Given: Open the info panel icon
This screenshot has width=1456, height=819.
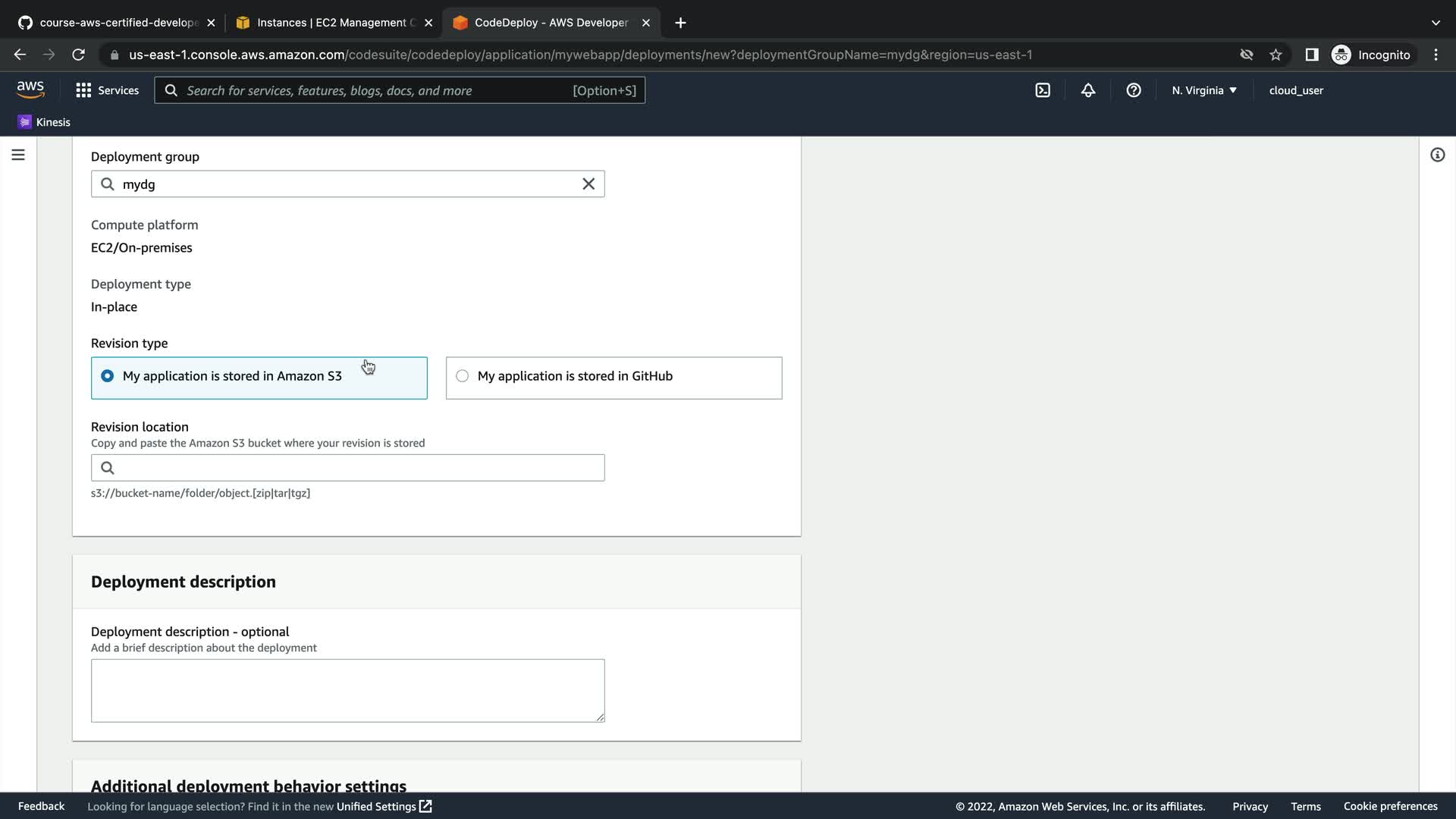Looking at the screenshot, I should pyautogui.click(x=1437, y=155).
